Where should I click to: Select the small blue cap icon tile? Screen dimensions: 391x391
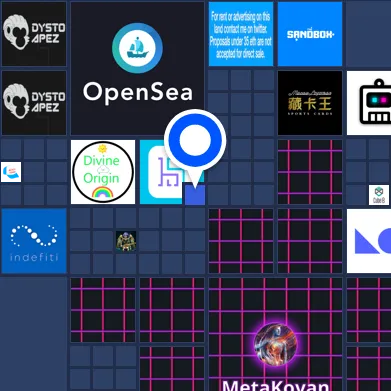coord(11,172)
